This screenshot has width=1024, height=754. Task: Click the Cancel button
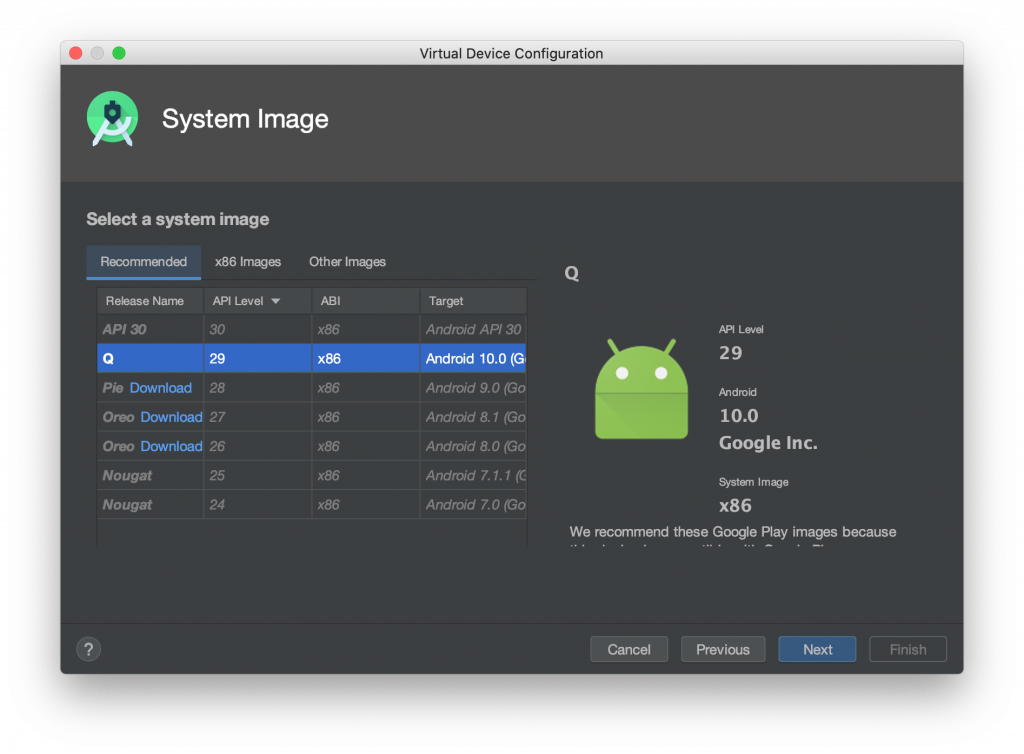[629, 649]
